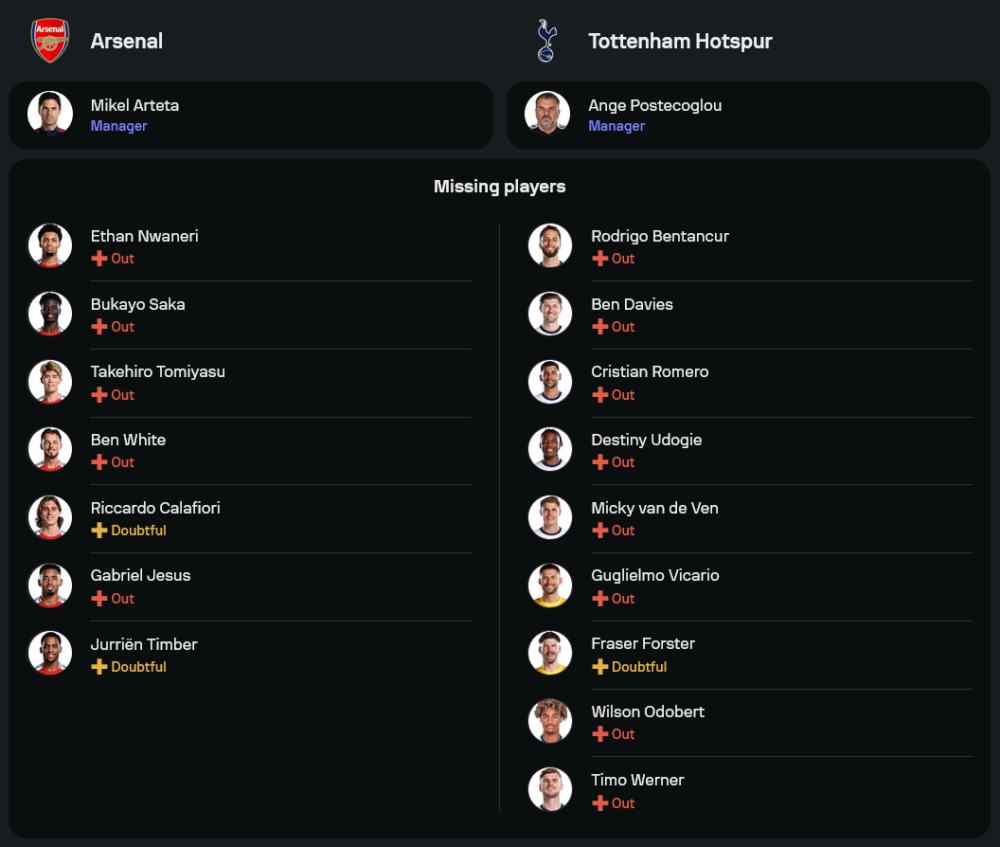Click the yellow doubtful icon under Riccardo Calafiori
The height and width of the screenshot is (847, 1000).
click(x=99, y=530)
